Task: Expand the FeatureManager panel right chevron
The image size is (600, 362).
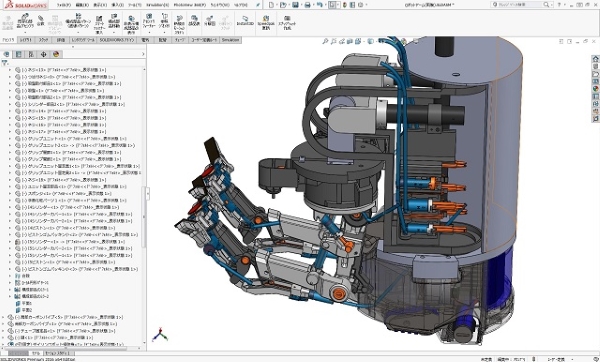Action: click(143, 54)
